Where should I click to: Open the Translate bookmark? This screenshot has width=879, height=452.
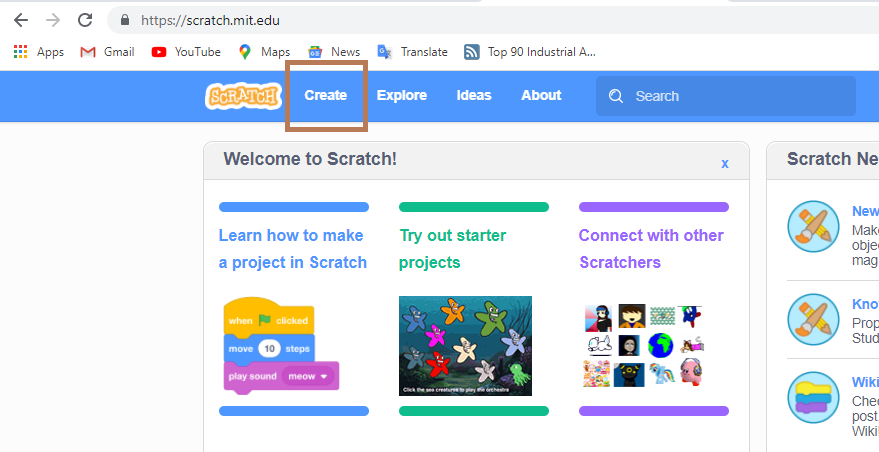(x=413, y=52)
